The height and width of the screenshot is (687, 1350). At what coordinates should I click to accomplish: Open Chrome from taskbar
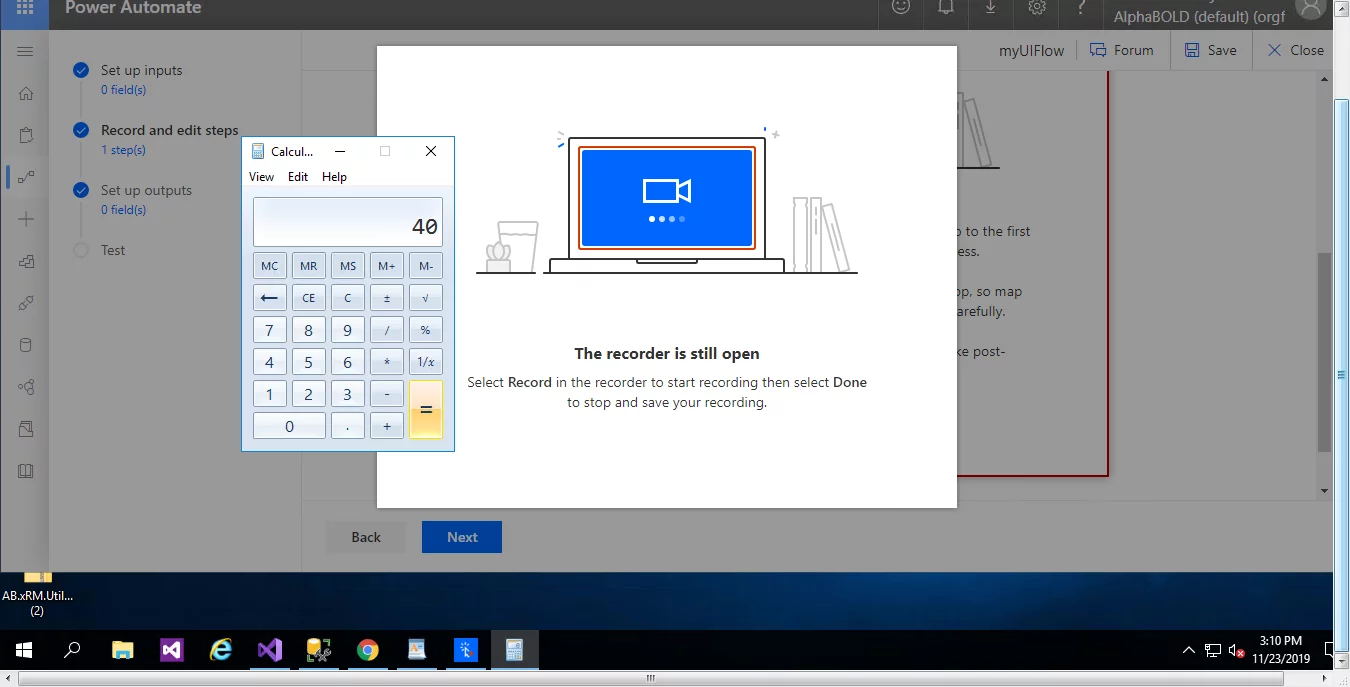(x=367, y=651)
